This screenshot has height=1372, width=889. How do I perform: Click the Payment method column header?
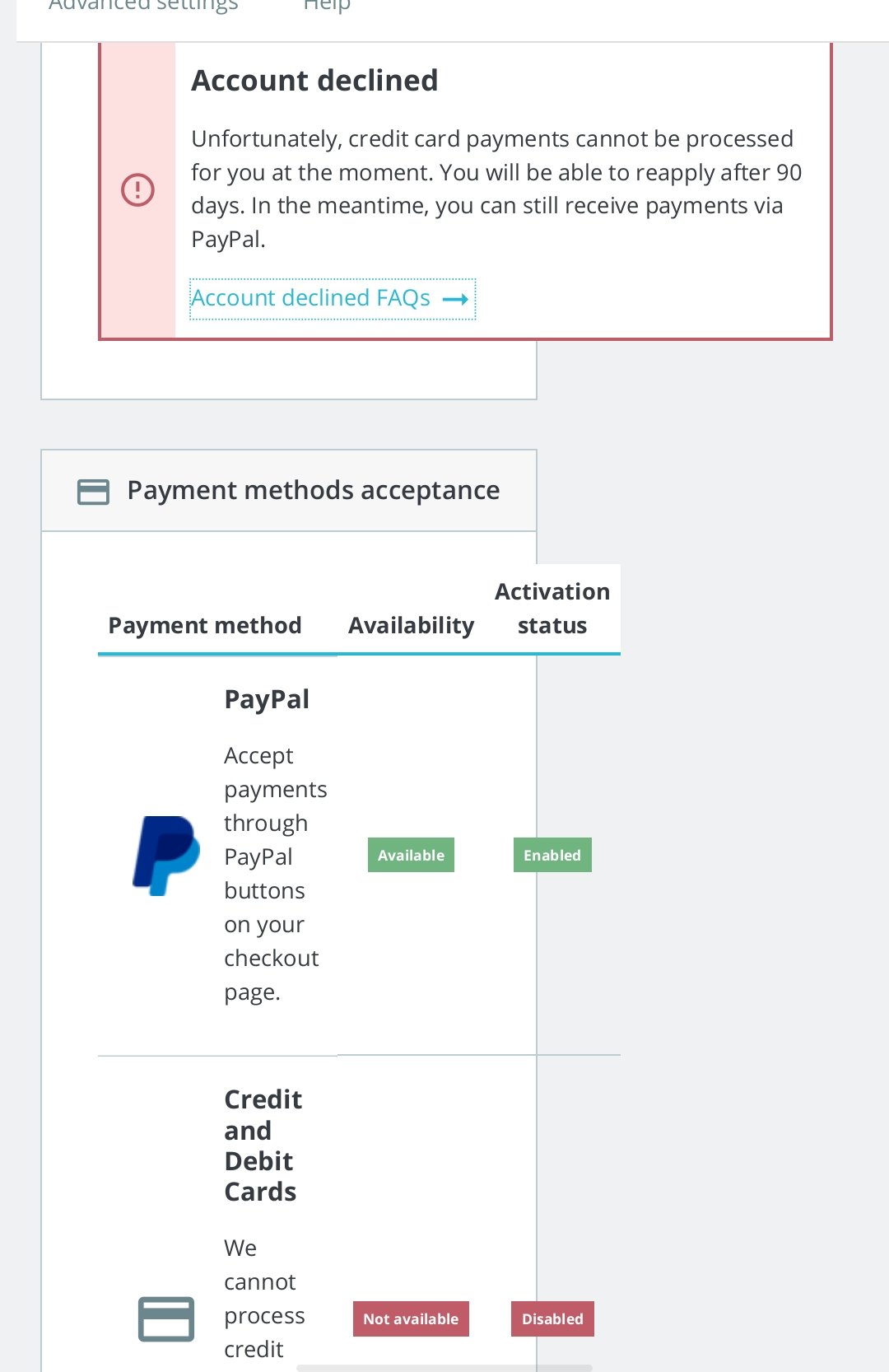205,626
